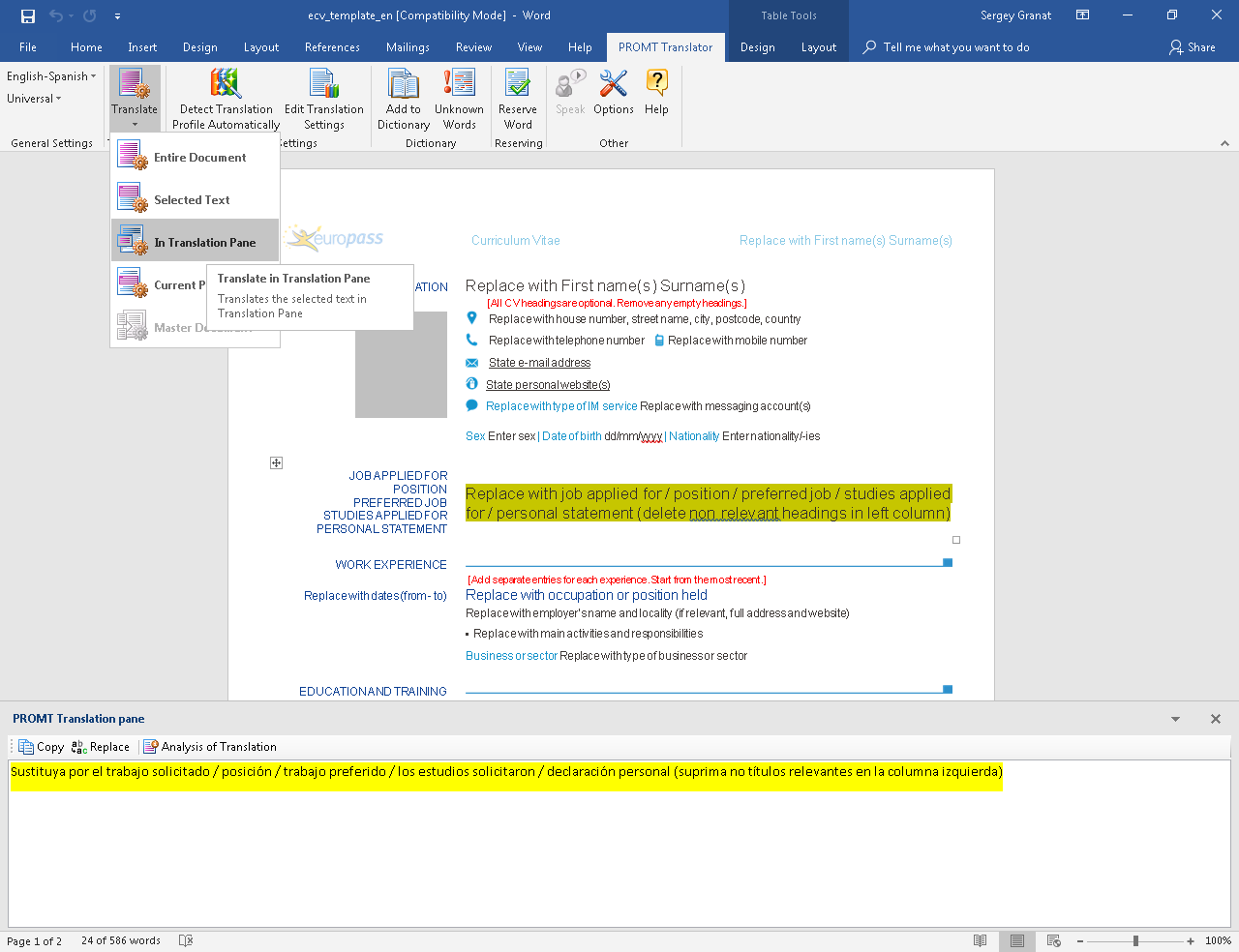Click Copy in translation pane
This screenshot has height=952, width=1239.
pyautogui.click(x=41, y=747)
